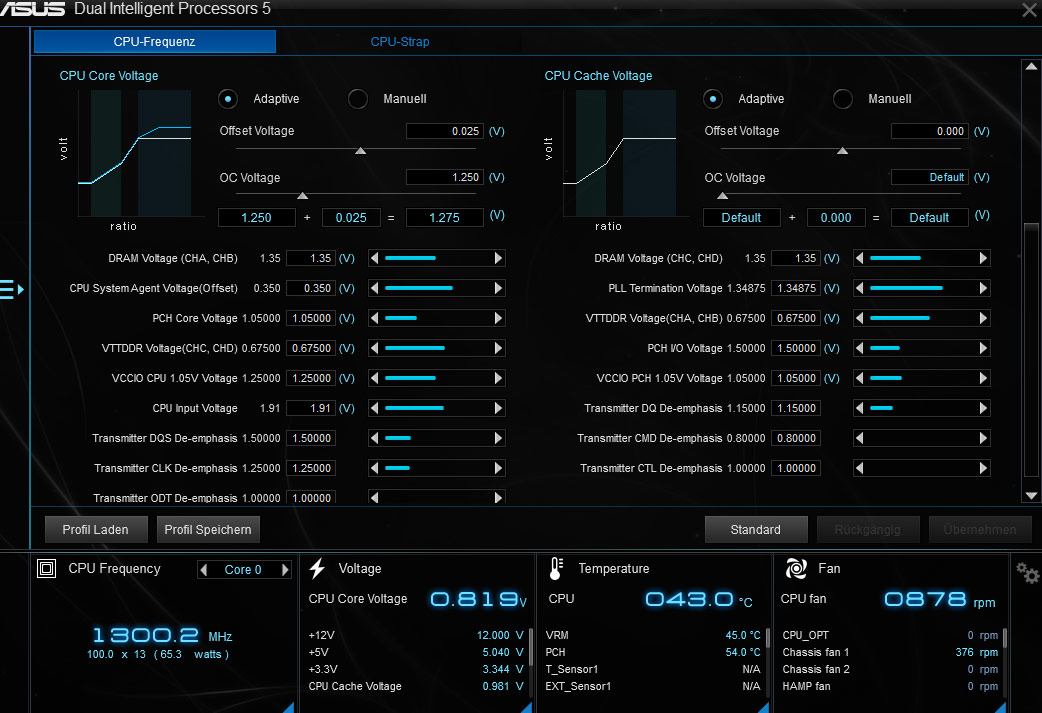Switch to previous core in CPU Frequency
This screenshot has width=1042, height=713.
point(204,569)
